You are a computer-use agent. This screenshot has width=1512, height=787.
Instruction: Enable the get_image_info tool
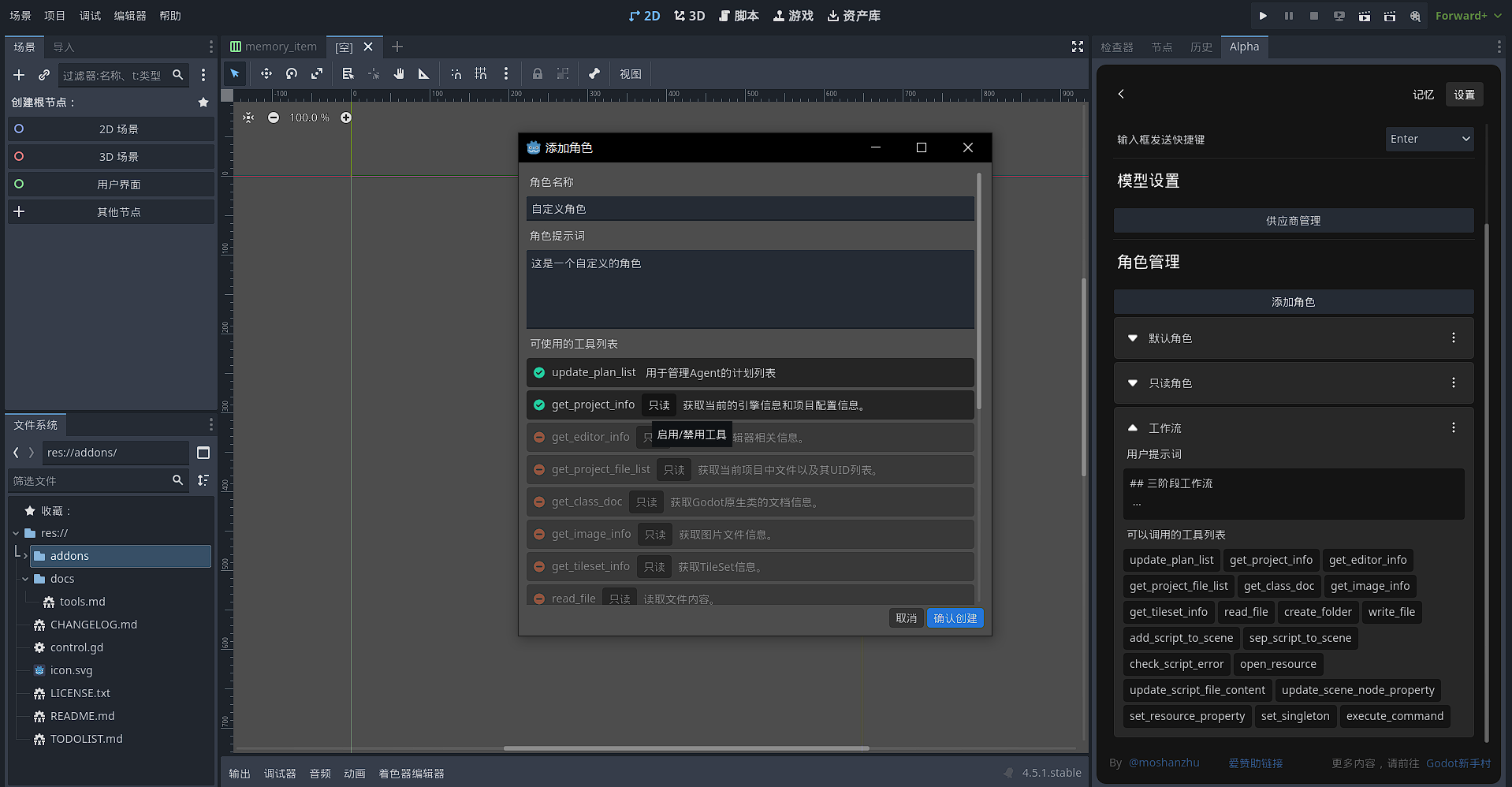pos(539,535)
